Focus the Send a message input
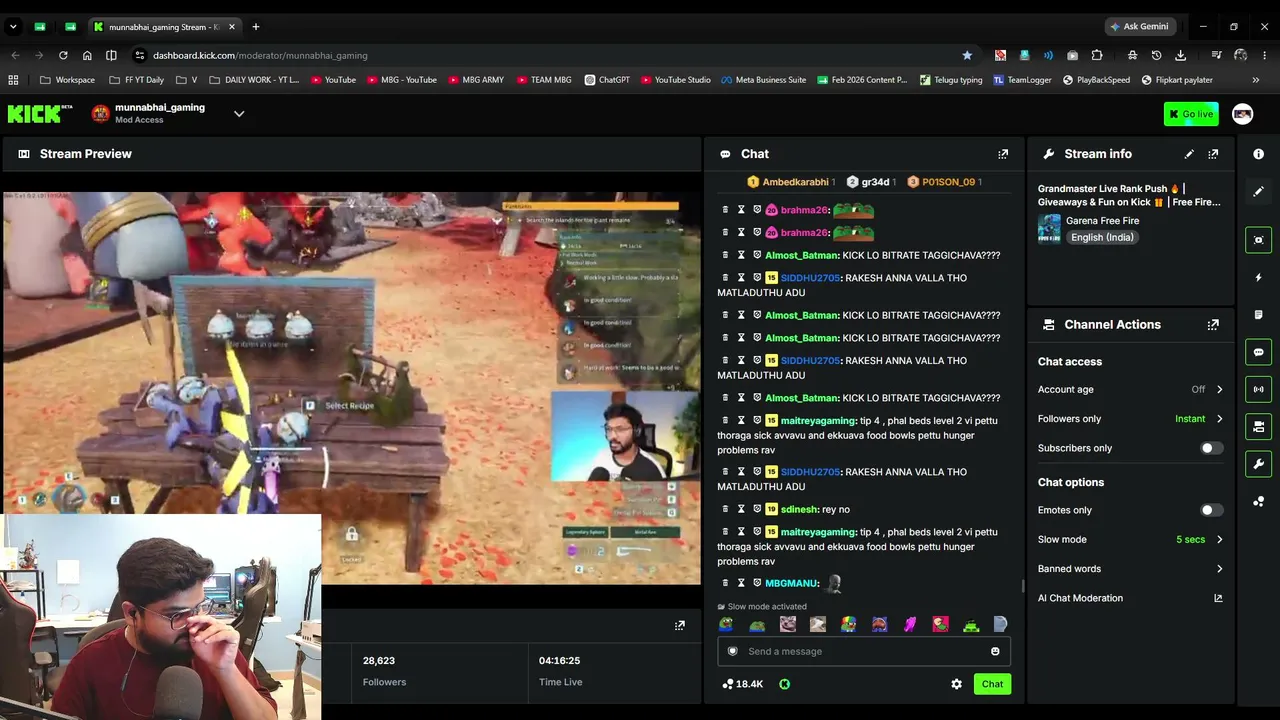The image size is (1280, 720). (x=864, y=651)
